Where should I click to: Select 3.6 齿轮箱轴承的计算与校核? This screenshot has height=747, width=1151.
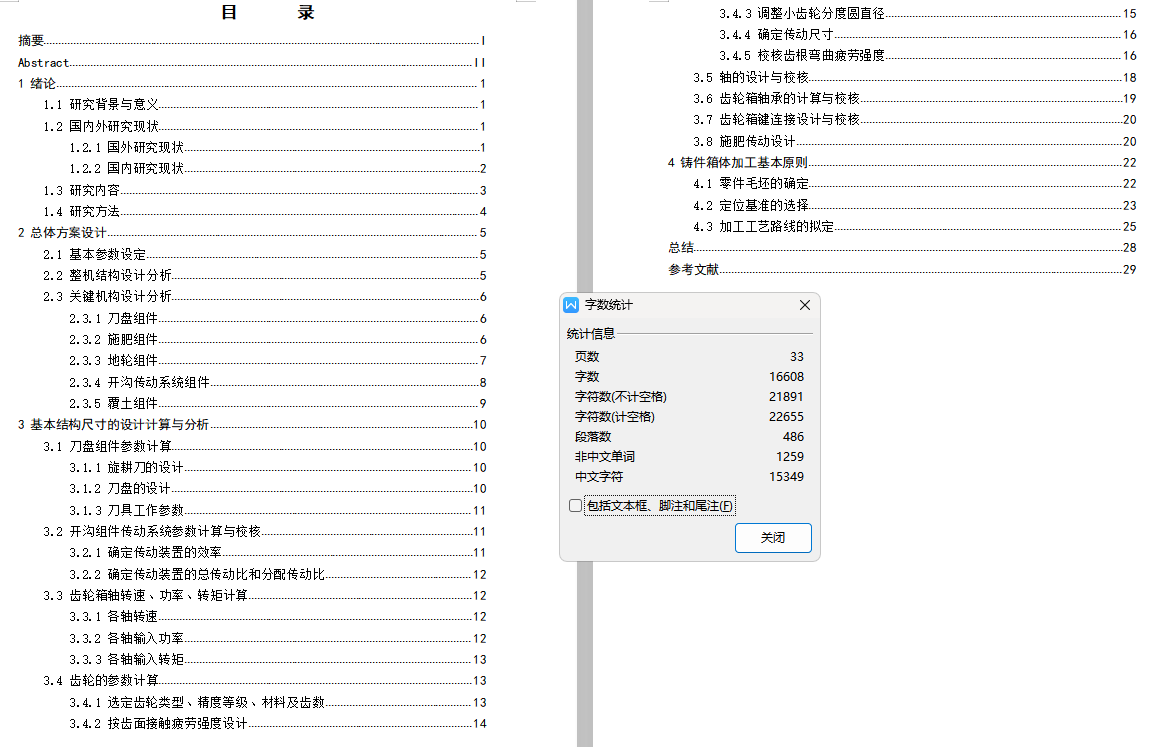point(915,98)
